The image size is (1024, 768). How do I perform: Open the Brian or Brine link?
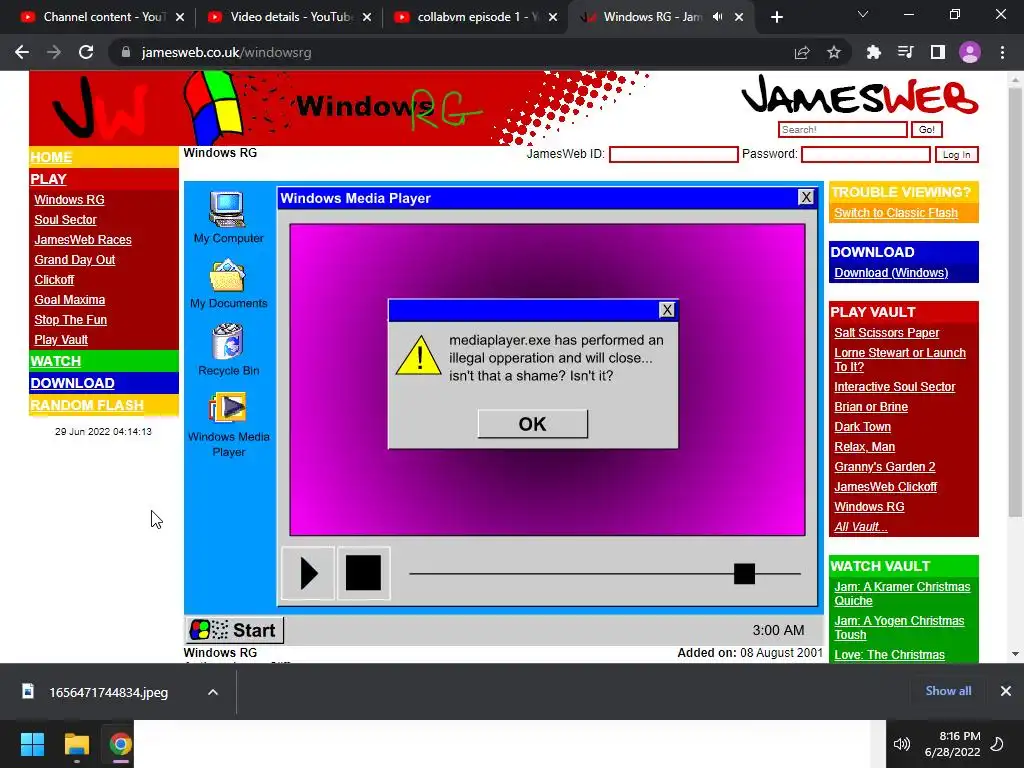pyautogui.click(x=871, y=406)
